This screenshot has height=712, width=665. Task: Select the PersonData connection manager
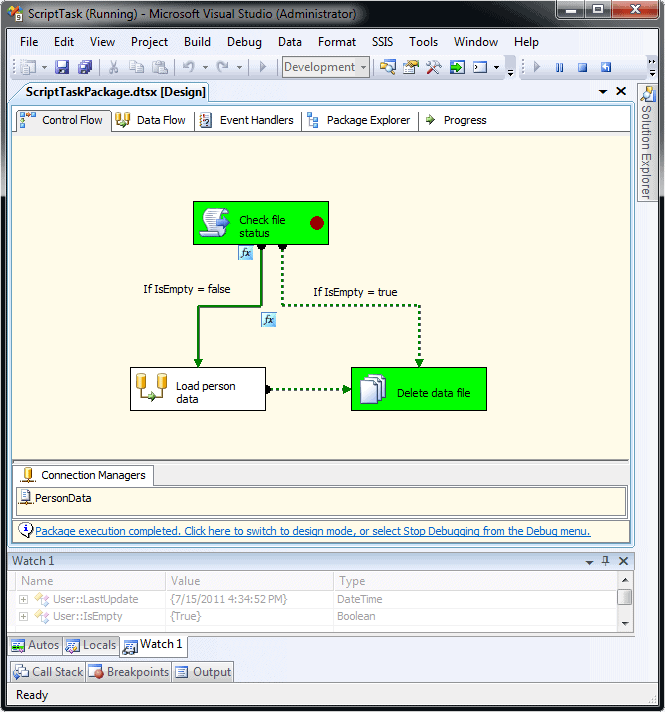coord(55,498)
